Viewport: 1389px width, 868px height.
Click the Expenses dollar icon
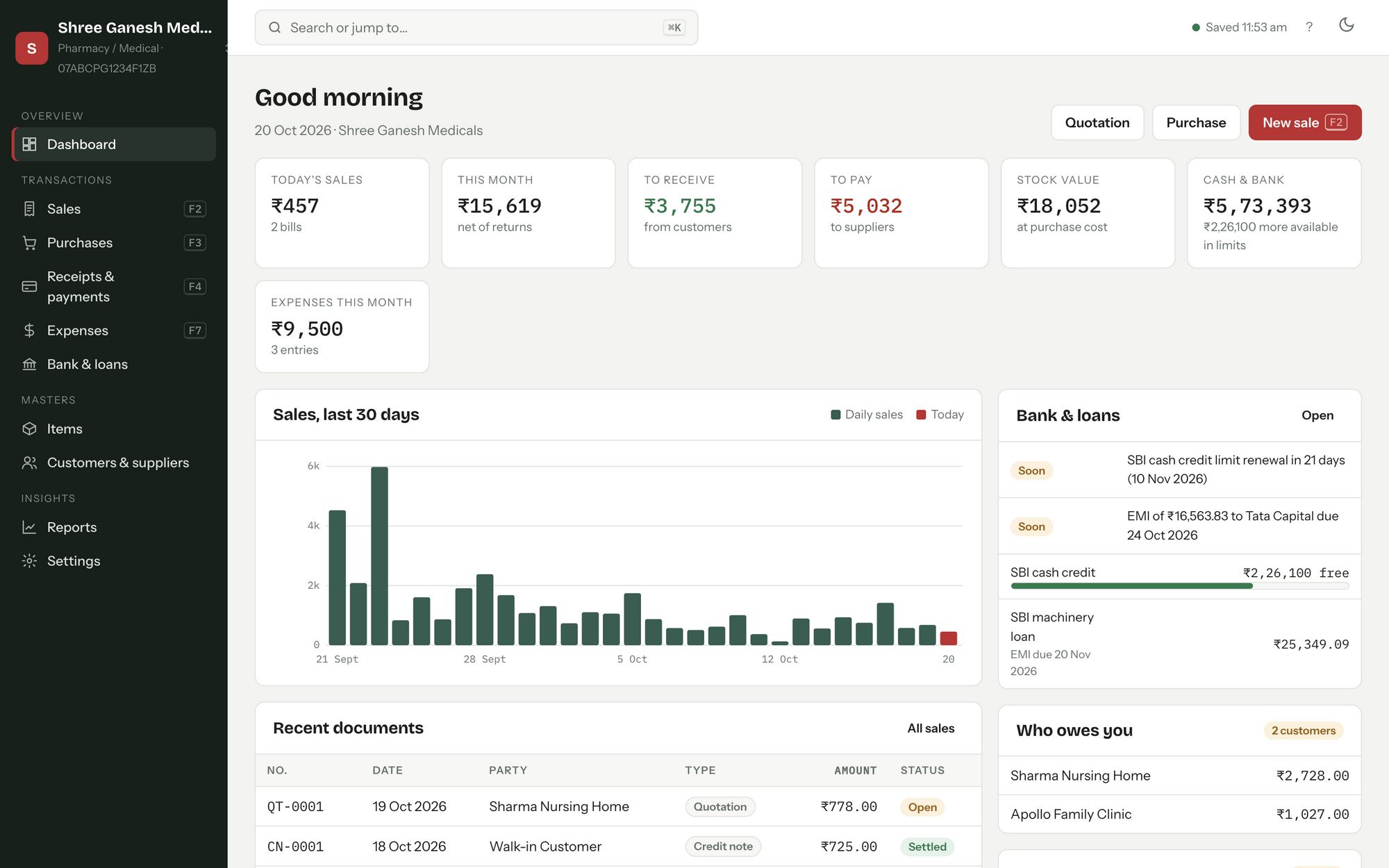29,331
